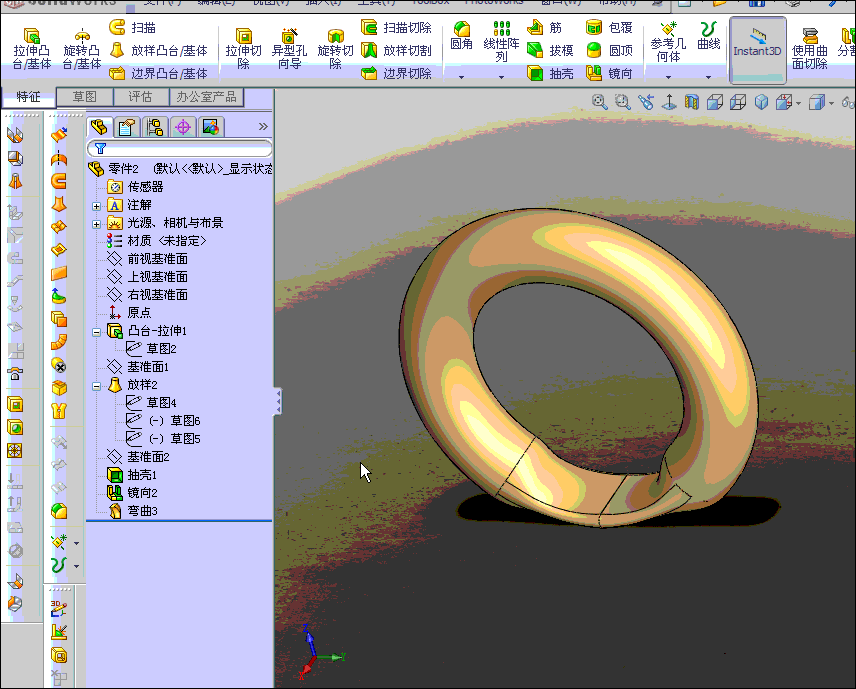Click the panel collapse handle on splitter
This screenshot has width=856, height=689.
click(278, 402)
